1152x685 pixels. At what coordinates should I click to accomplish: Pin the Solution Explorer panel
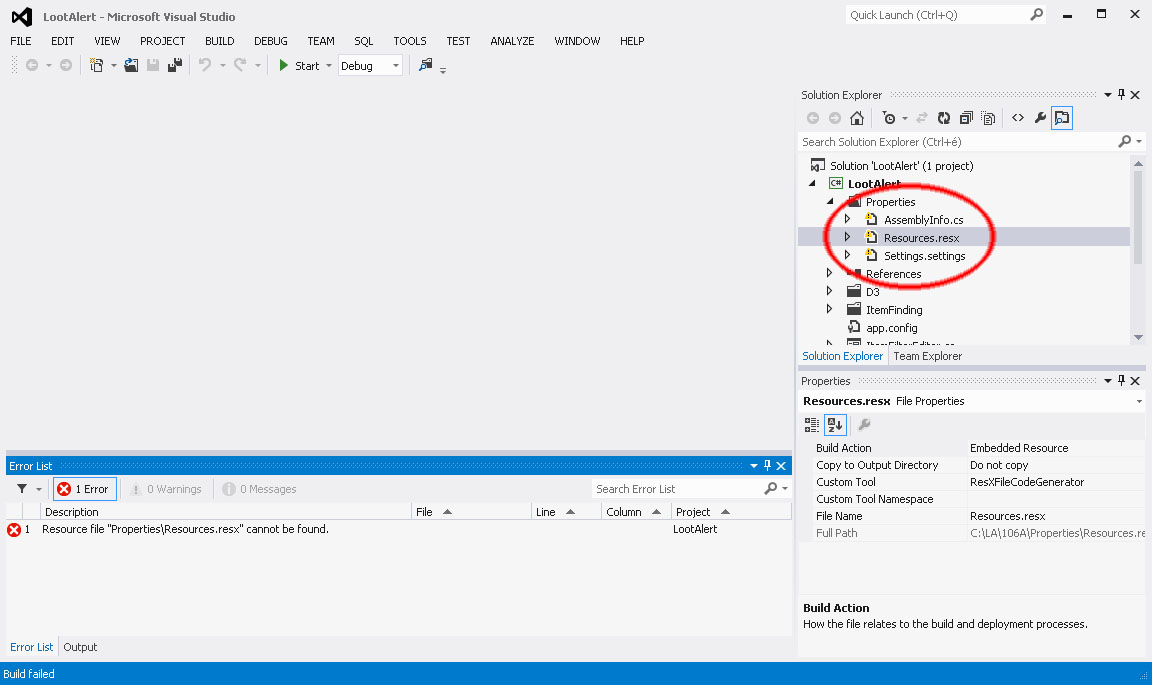coord(1121,94)
